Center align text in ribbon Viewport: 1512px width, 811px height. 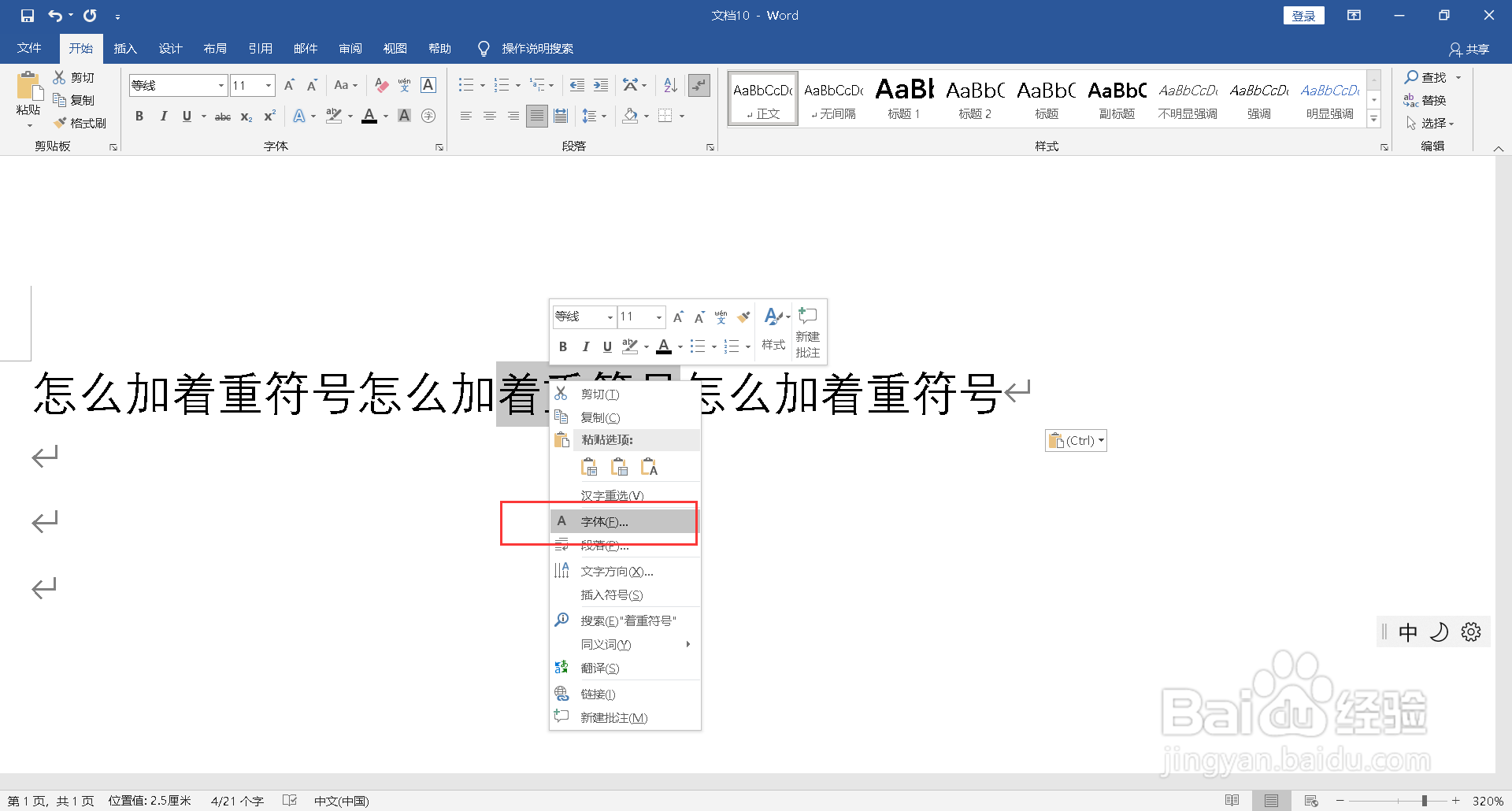coord(490,116)
